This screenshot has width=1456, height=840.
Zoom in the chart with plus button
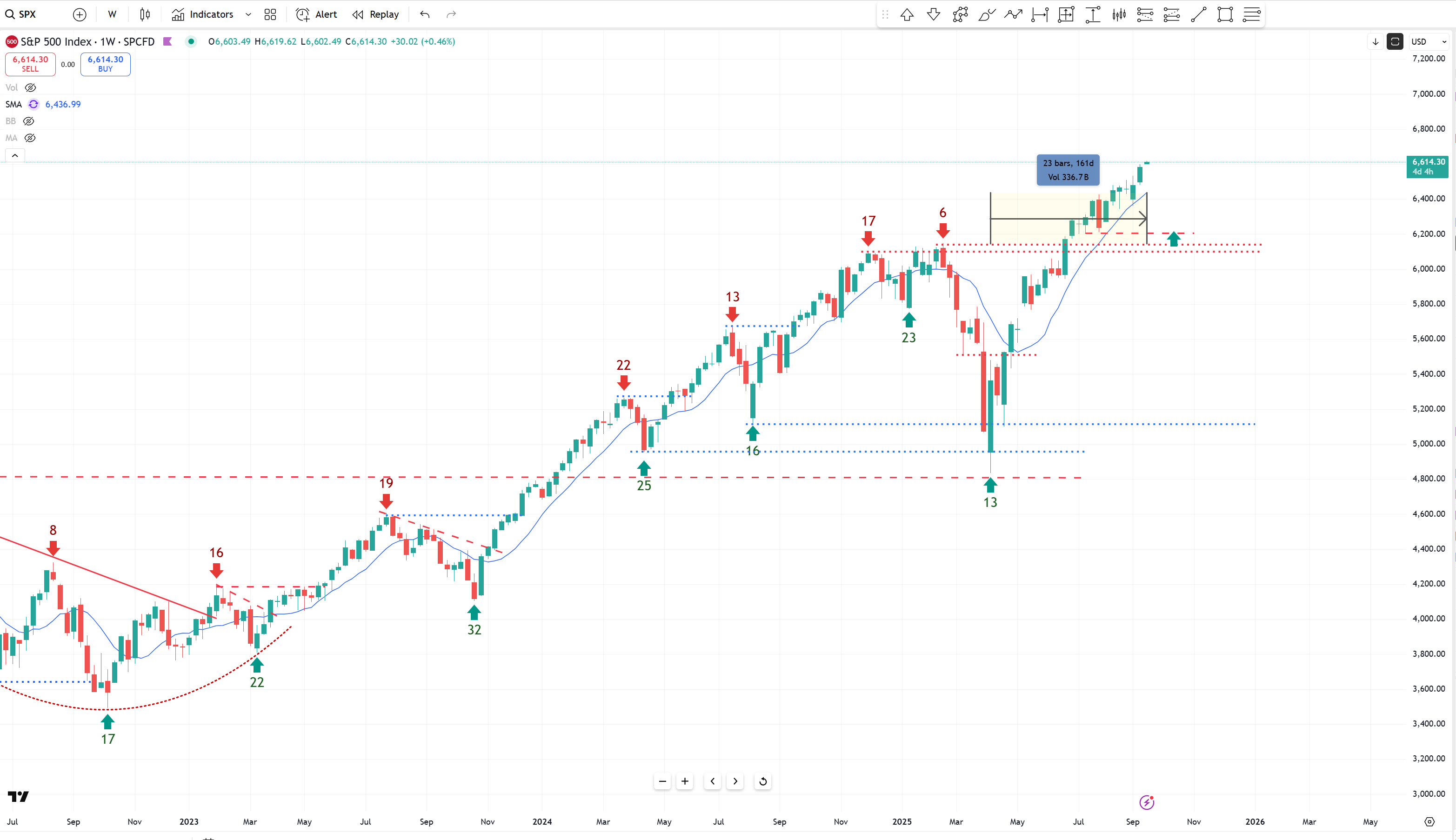point(685,781)
